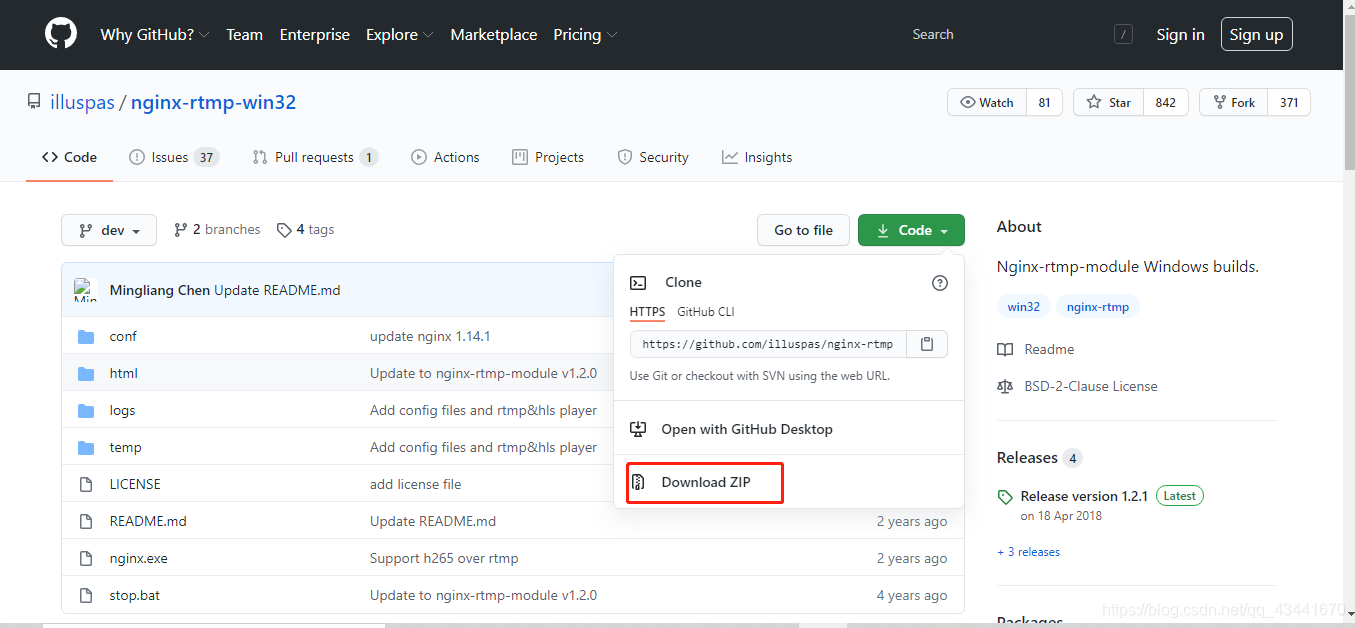The image size is (1355, 628).
Task: Open the GitHub home logo
Action: pos(61,34)
